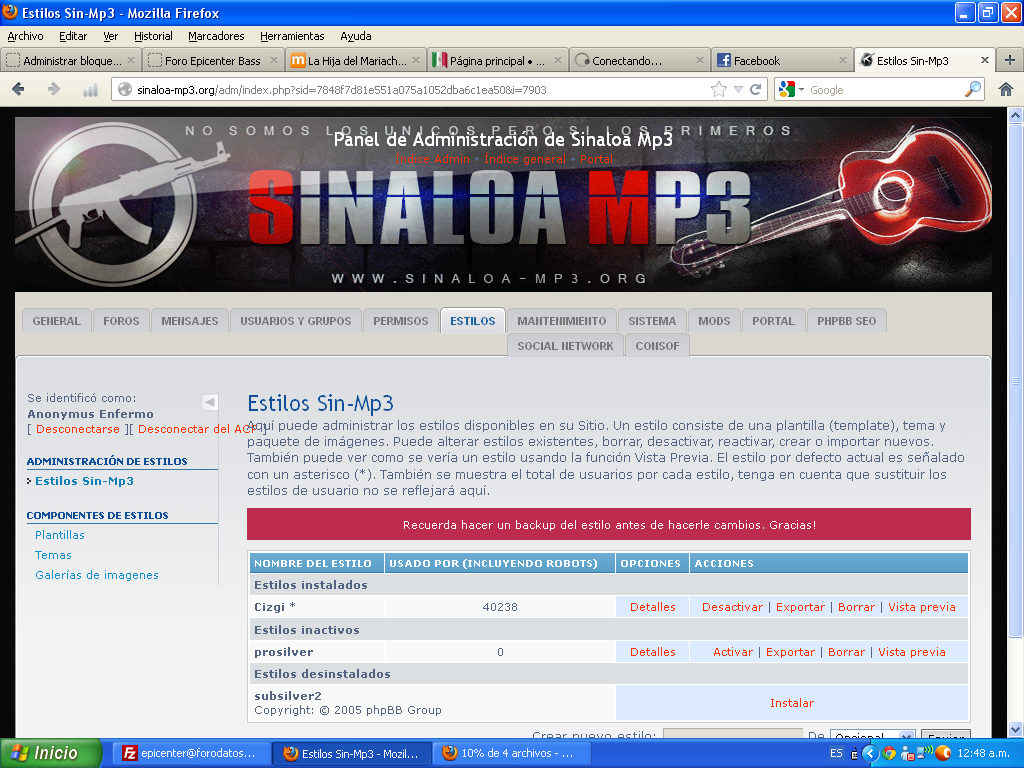Click Desactivar for the Cizgi style
The height and width of the screenshot is (768, 1024).
pos(732,607)
